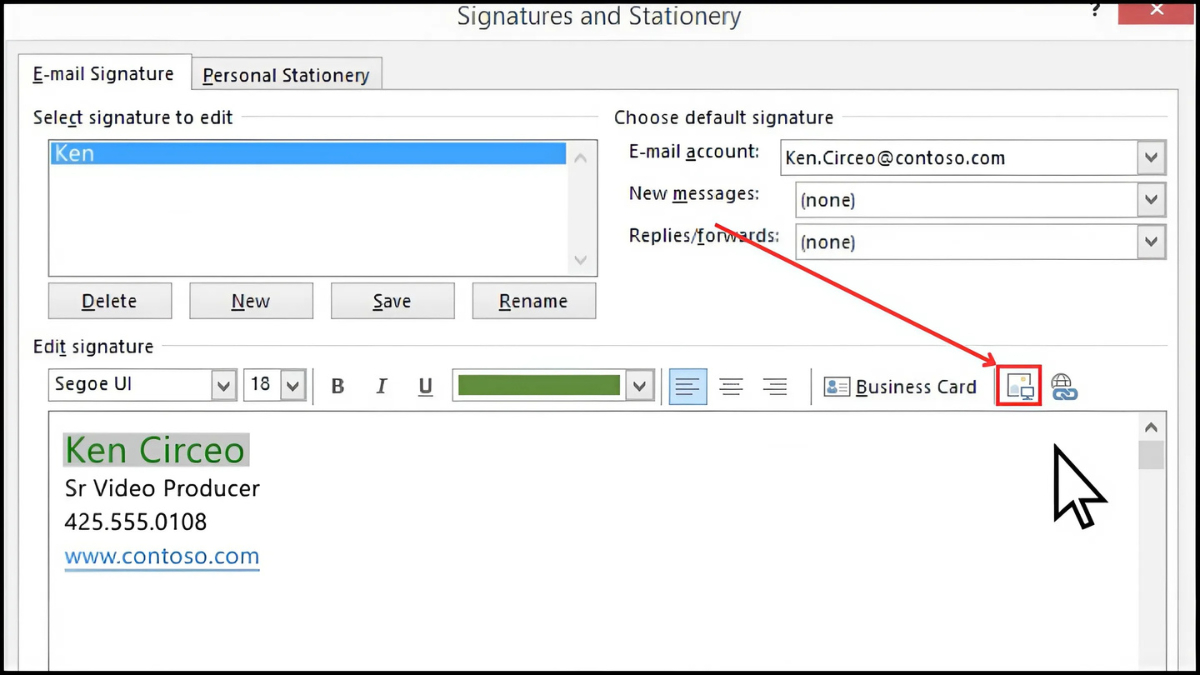
Task: Center align signature text
Action: [x=731, y=386]
